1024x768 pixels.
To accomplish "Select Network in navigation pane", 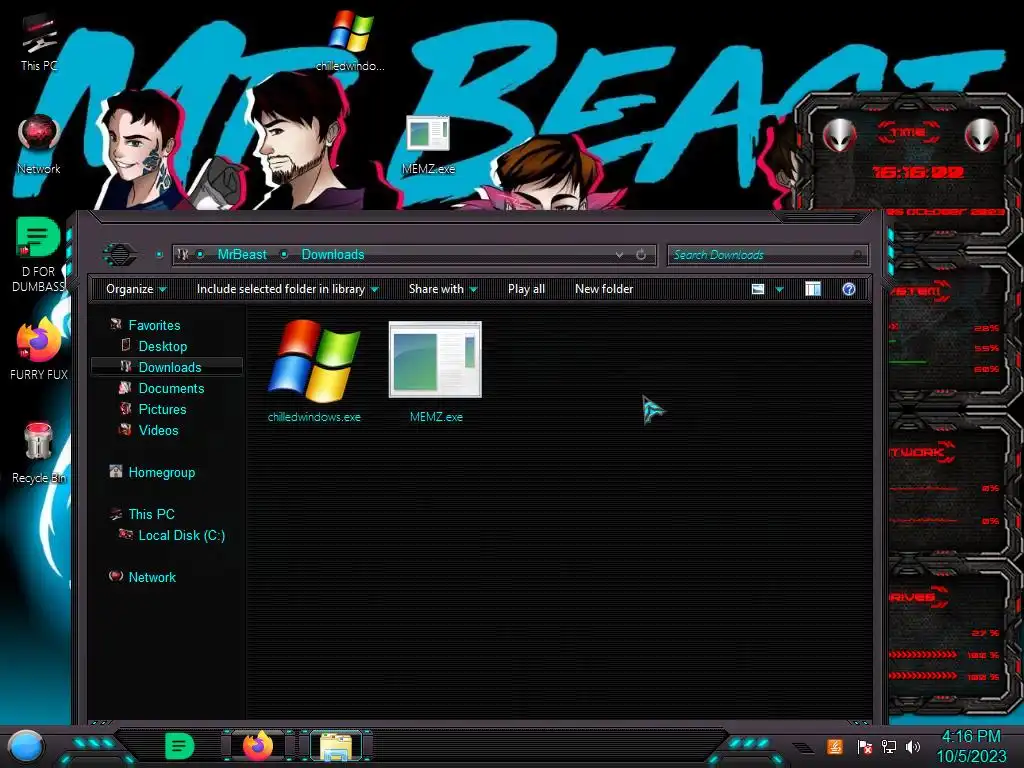I will pyautogui.click(x=152, y=577).
